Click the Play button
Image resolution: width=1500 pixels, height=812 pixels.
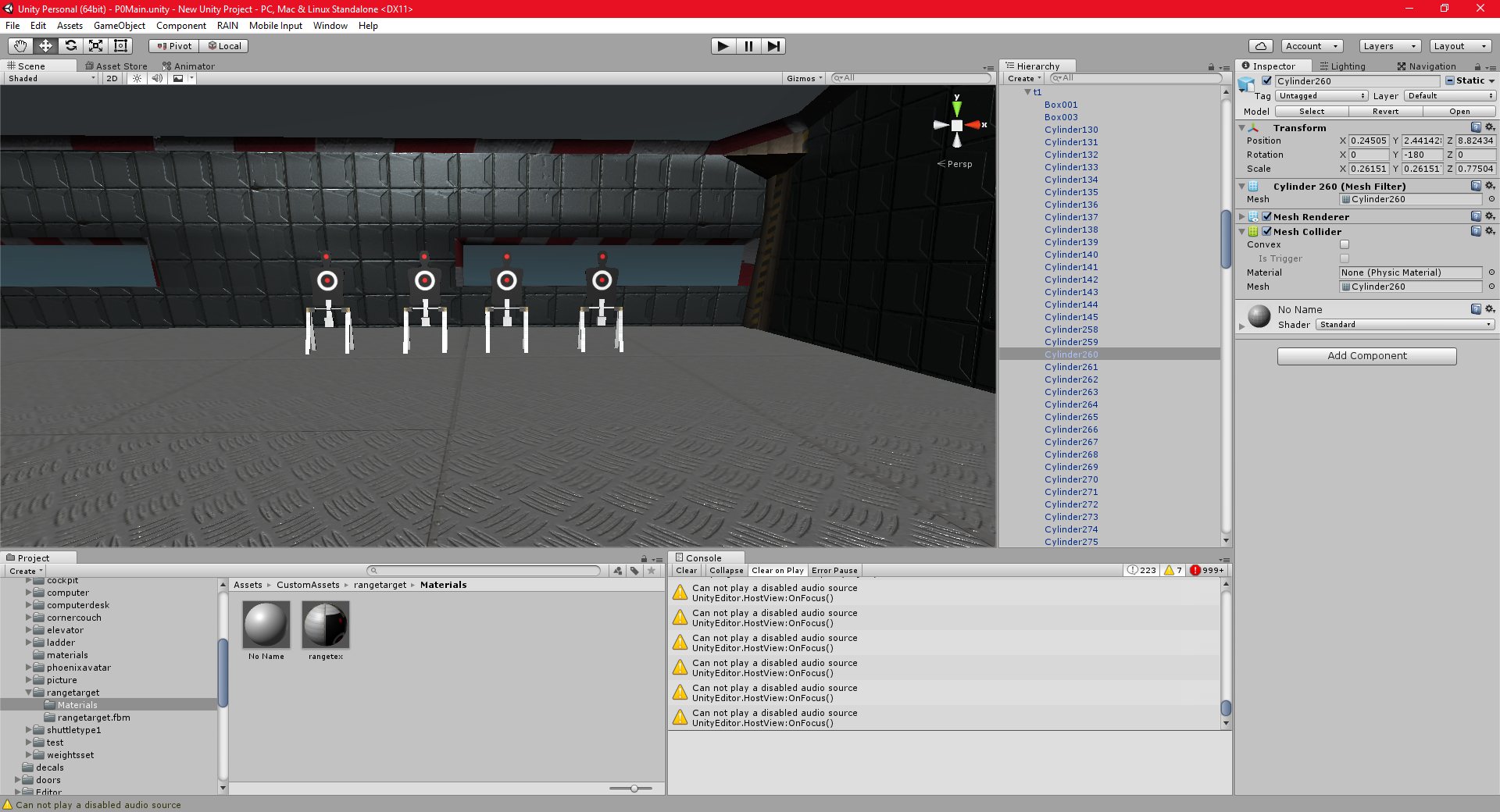(x=723, y=46)
